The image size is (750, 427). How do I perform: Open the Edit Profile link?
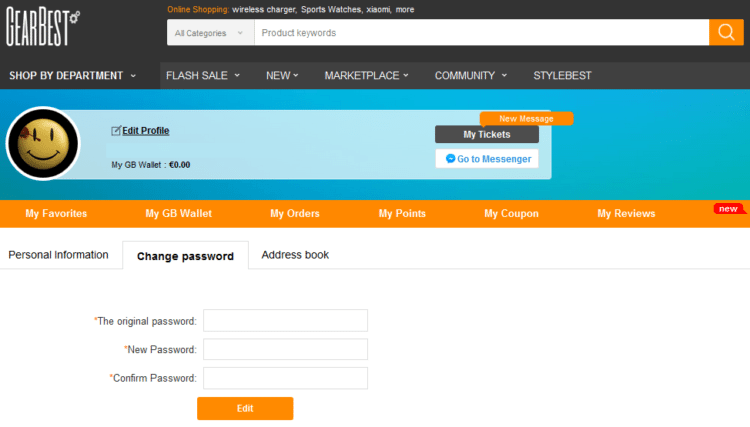click(x=145, y=131)
